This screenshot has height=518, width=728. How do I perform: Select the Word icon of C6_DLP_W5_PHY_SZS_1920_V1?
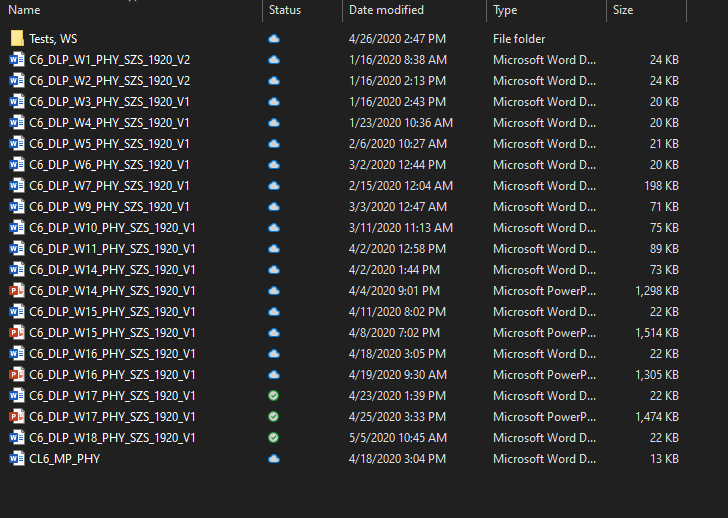[17, 143]
